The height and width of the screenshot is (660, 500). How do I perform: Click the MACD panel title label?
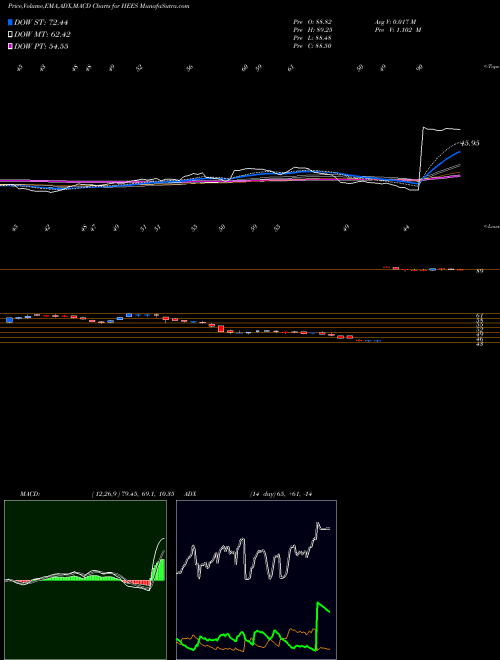point(30,494)
